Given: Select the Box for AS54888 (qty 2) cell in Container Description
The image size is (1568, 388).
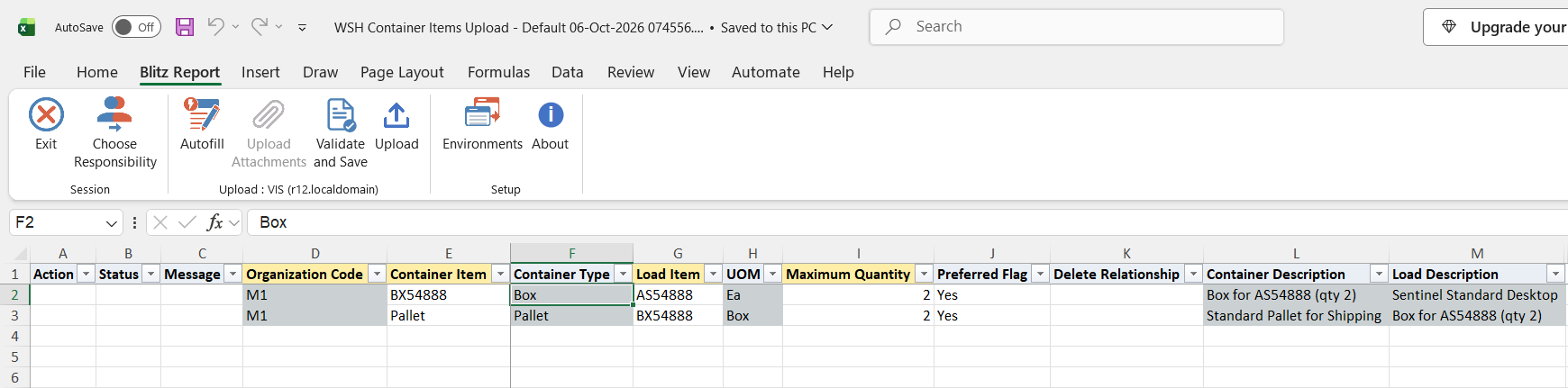Looking at the screenshot, I should (1296, 295).
